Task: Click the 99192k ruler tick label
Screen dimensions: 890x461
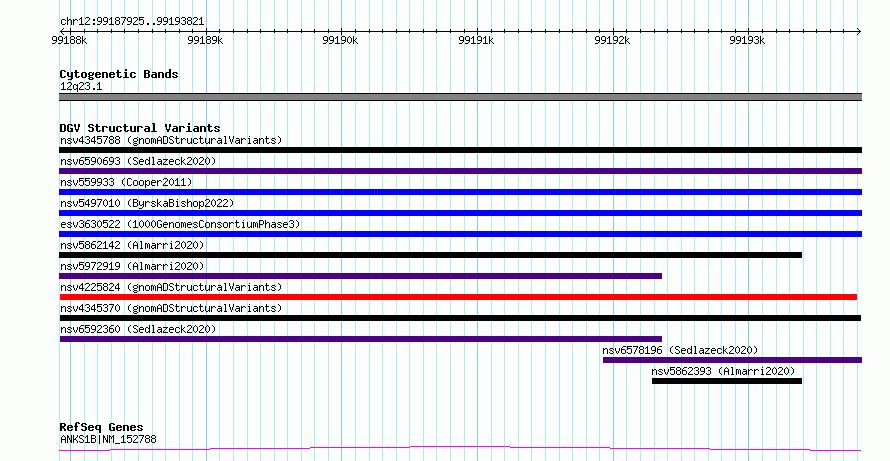Action: coord(612,40)
